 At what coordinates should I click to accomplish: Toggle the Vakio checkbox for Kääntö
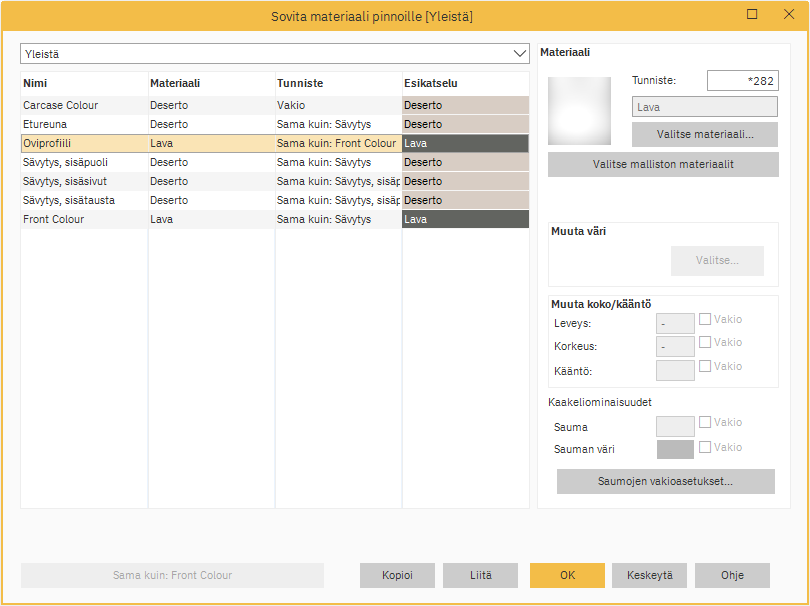[x=705, y=366]
